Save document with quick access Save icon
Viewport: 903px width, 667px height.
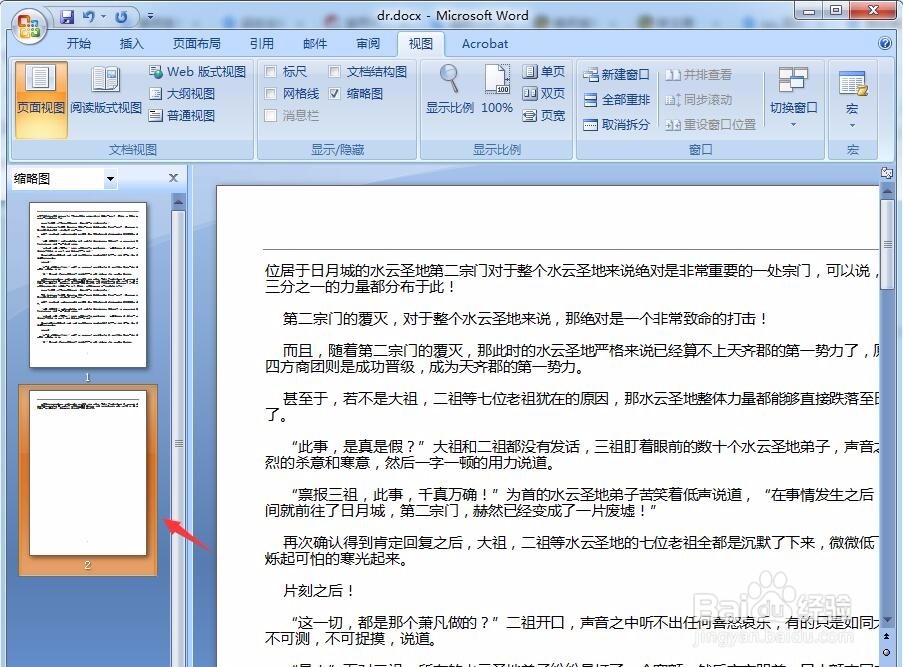[67, 17]
